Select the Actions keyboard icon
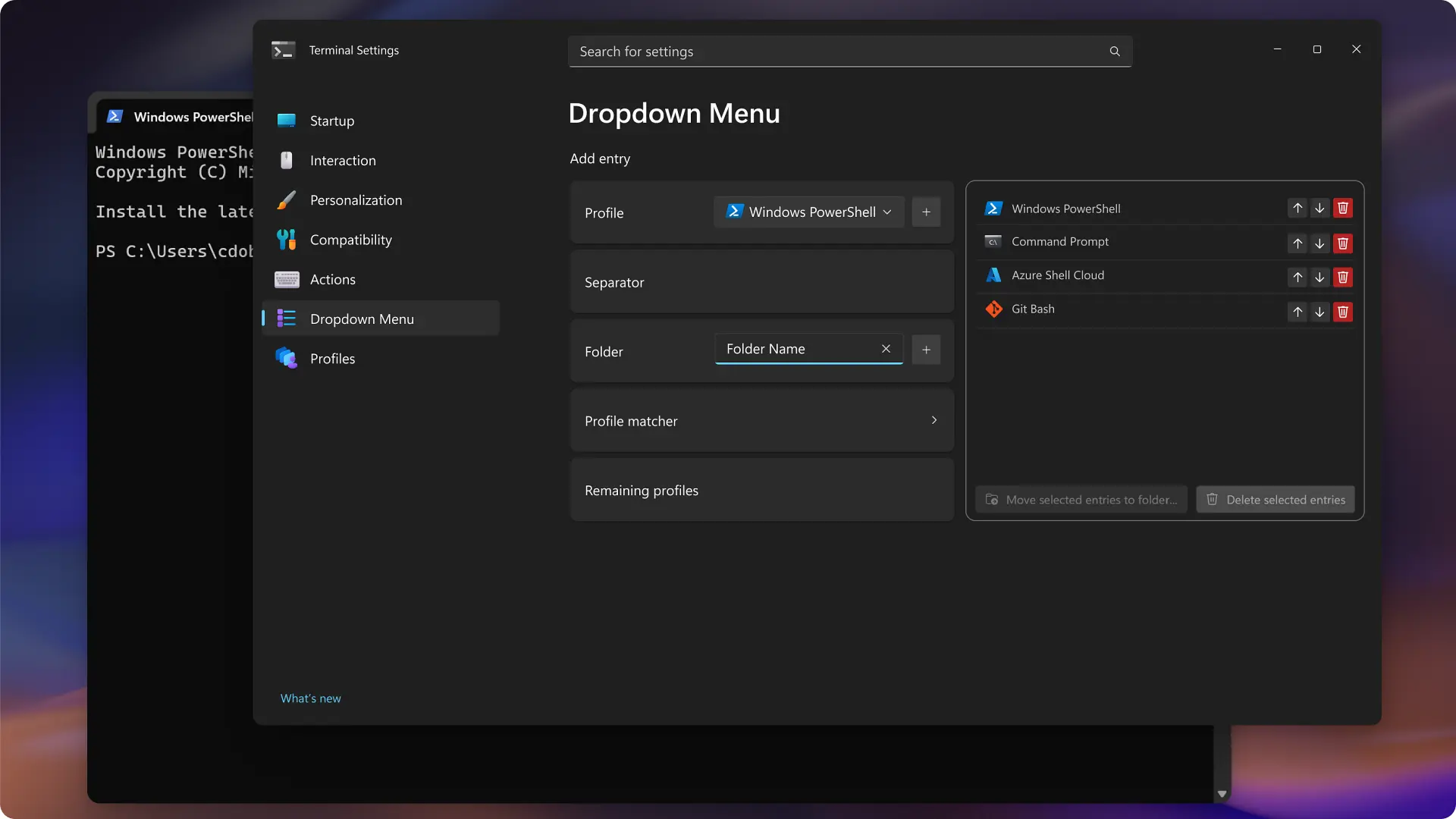The height and width of the screenshot is (819, 1456). tap(286, 279)
